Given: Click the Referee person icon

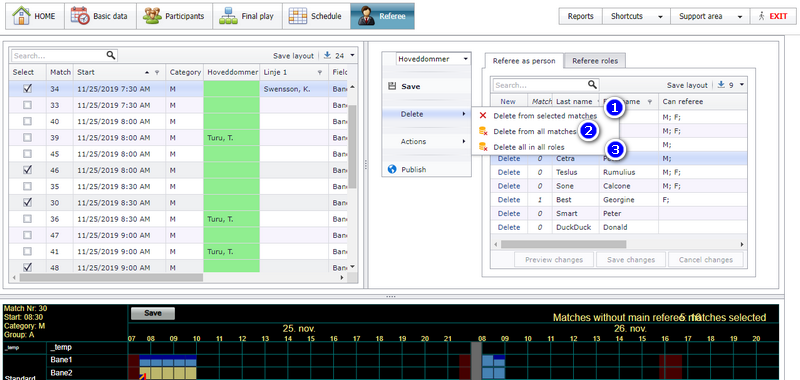Looking at the screenshot, I should pos(366,16).
